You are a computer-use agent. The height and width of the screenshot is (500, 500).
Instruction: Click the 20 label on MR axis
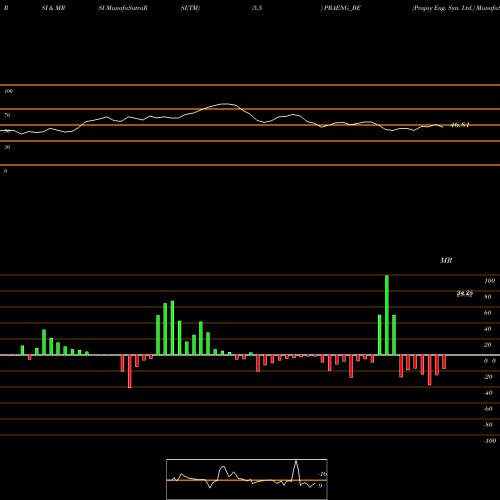click(488, 345)
